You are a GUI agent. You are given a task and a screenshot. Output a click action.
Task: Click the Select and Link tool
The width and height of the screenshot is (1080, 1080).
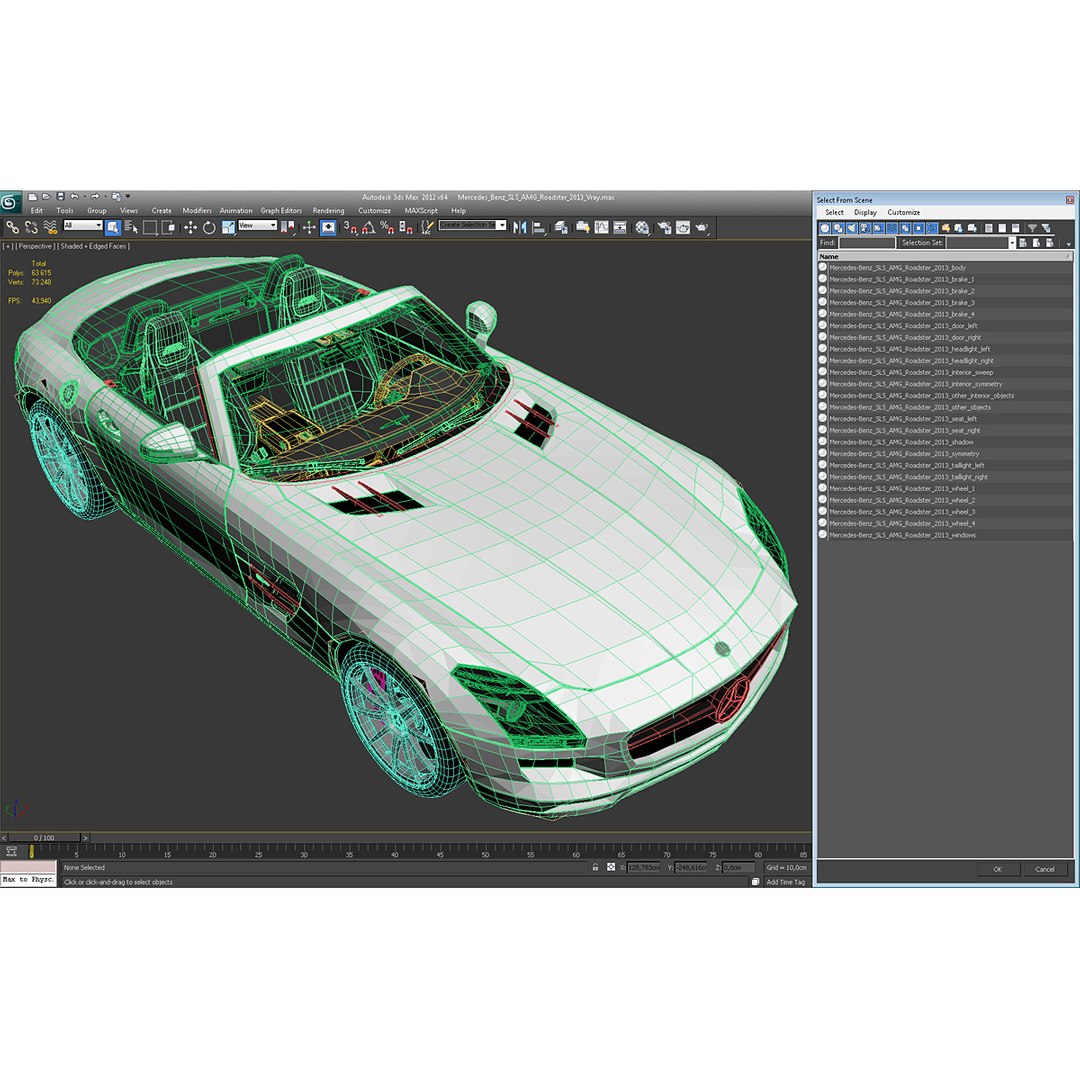[x=12, y=227]
